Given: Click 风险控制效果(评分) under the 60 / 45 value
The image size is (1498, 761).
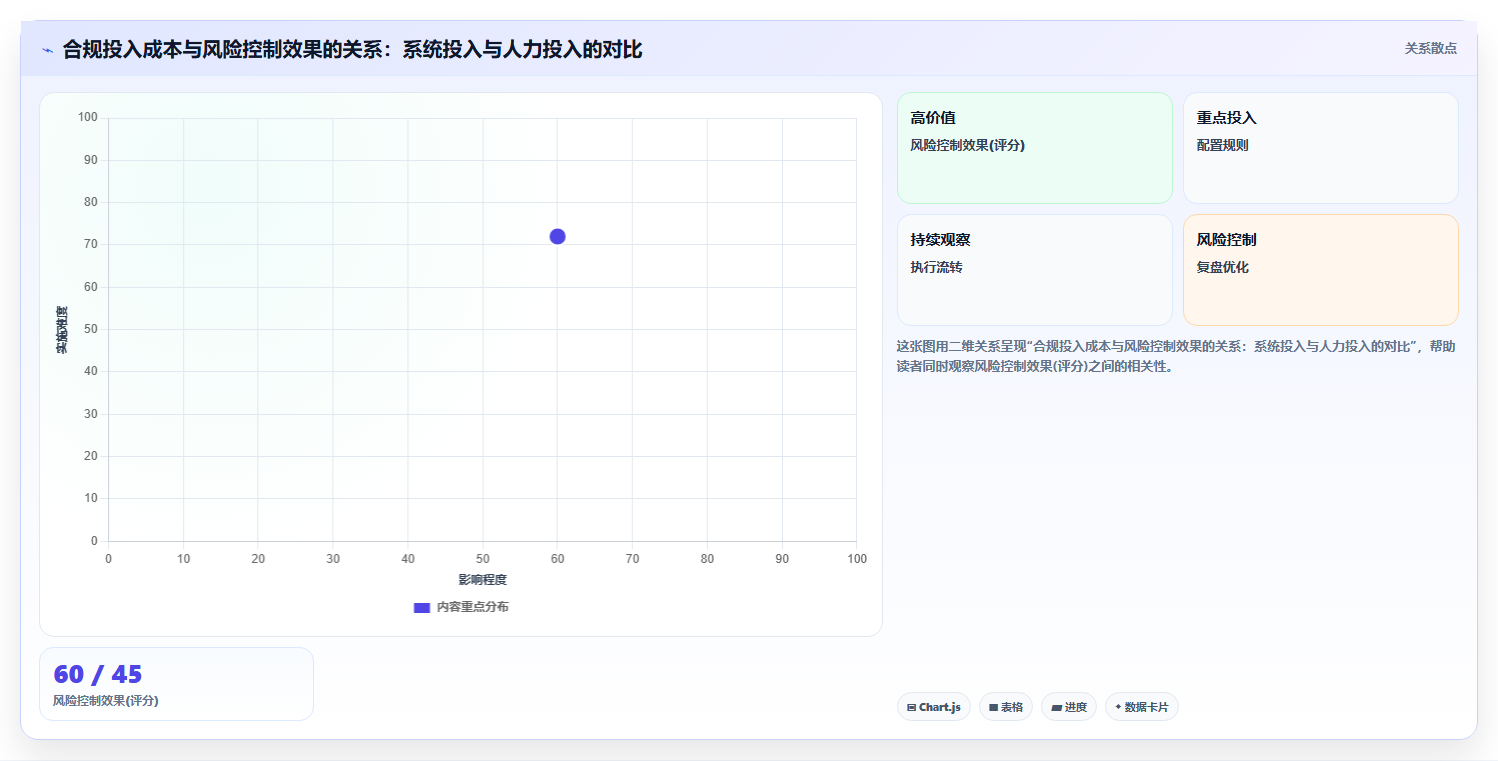Looking at the screenshot, I should [x=105, y=700].
